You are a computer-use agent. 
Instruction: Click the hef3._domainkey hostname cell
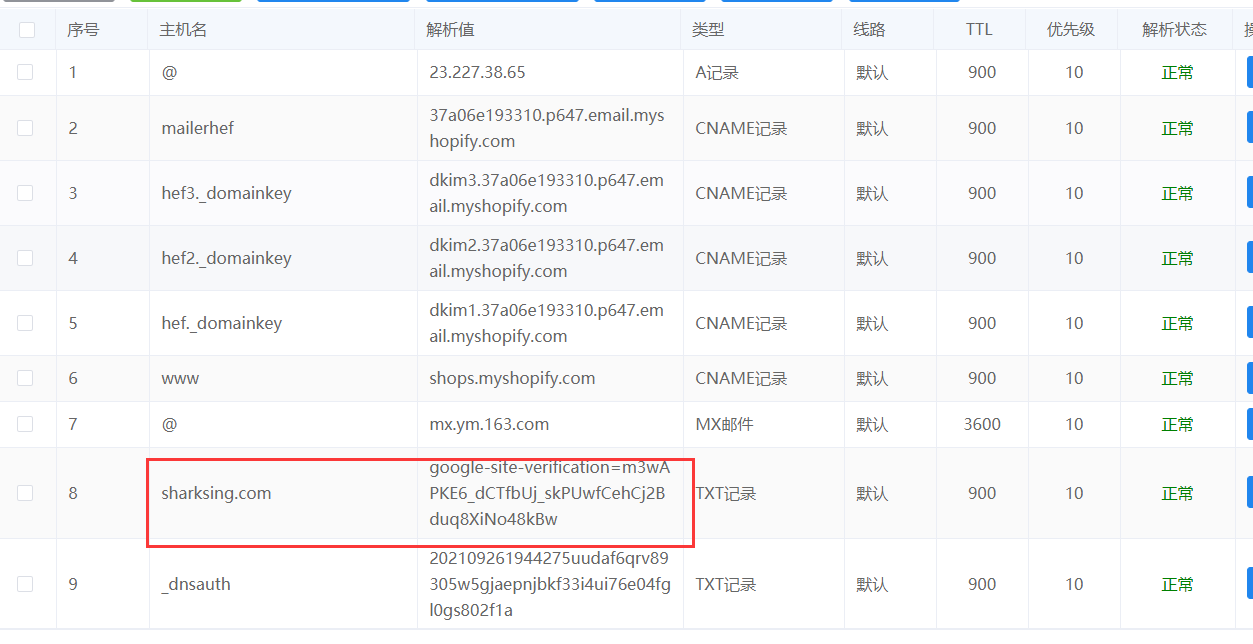tap(226, 193)
